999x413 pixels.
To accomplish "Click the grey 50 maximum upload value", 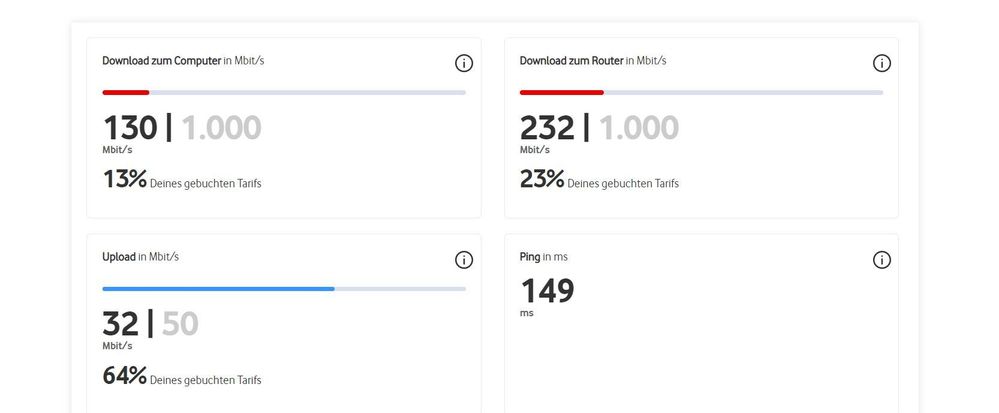I will [180, 324].
